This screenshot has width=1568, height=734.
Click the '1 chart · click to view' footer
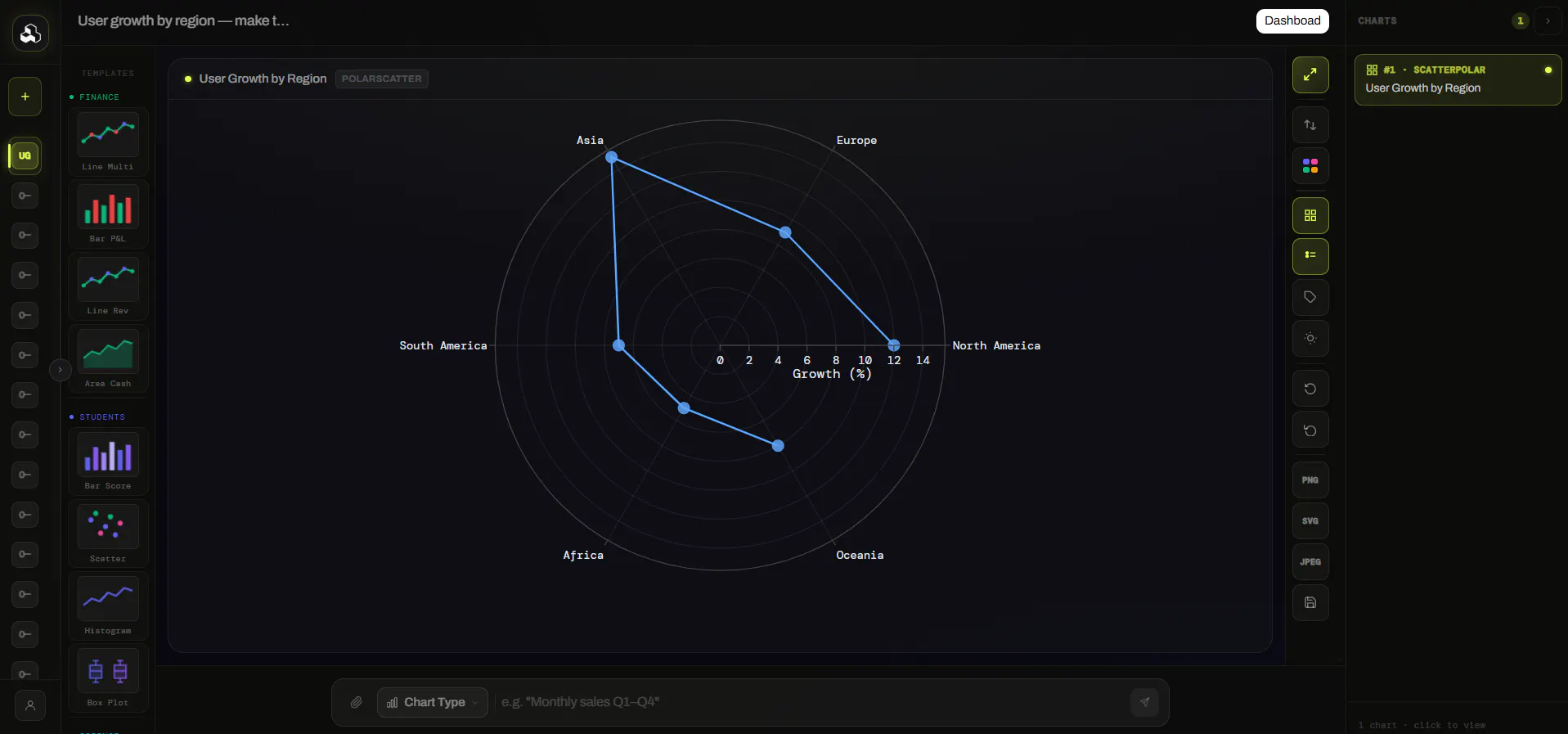(1422, 725)
